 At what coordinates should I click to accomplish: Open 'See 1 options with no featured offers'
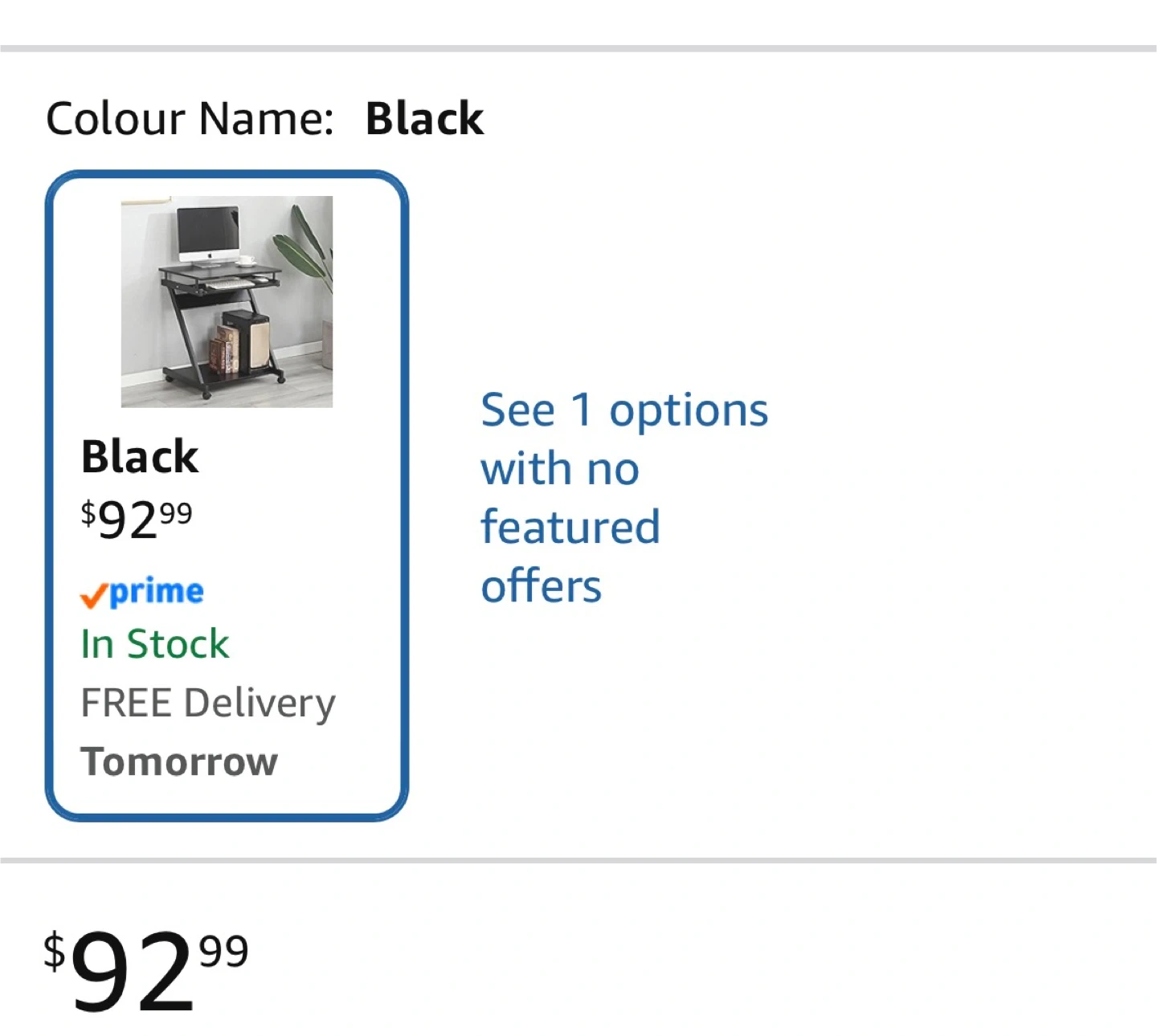pyautogui.click(x=623, y=497)
